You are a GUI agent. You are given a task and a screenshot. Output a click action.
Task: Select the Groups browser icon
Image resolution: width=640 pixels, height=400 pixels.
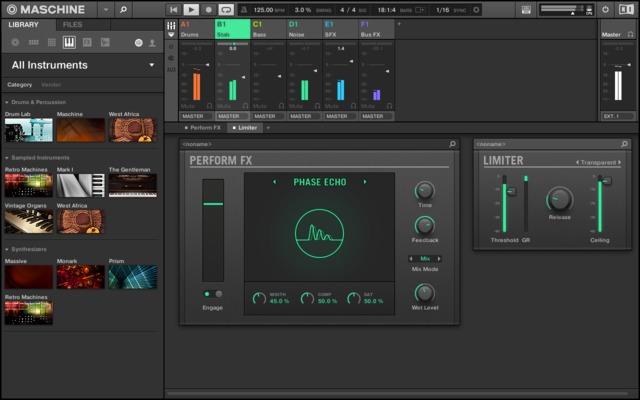(33, 42)
